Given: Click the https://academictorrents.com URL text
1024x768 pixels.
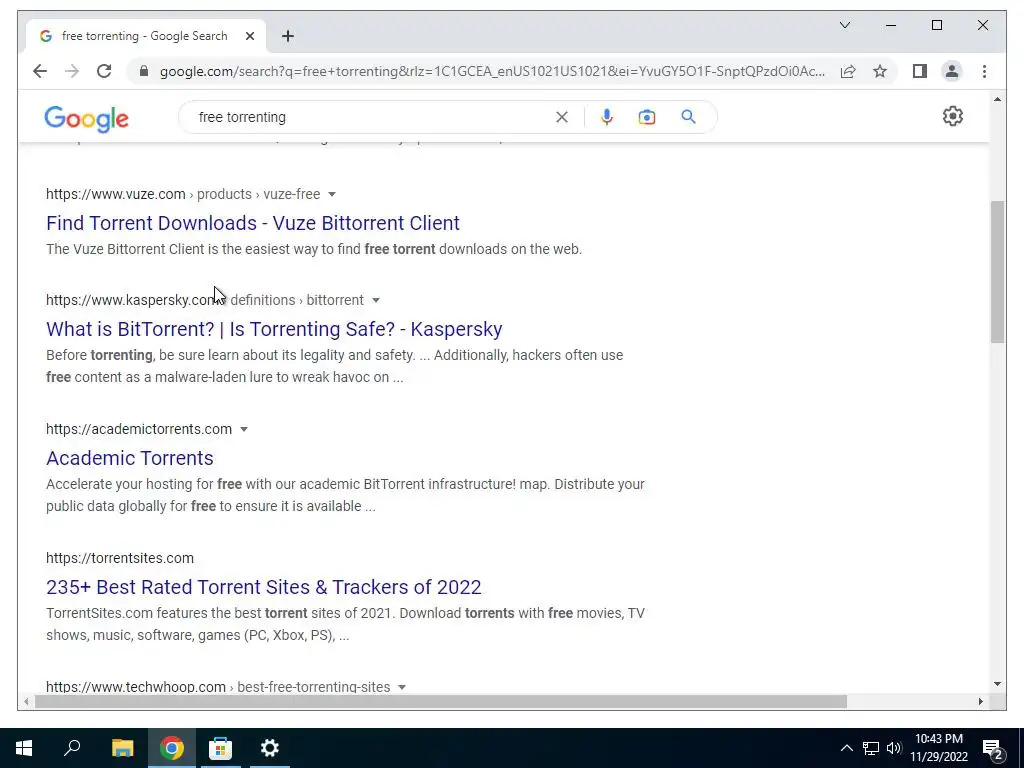Looking at the screenshot, I should tap(138, 429).
